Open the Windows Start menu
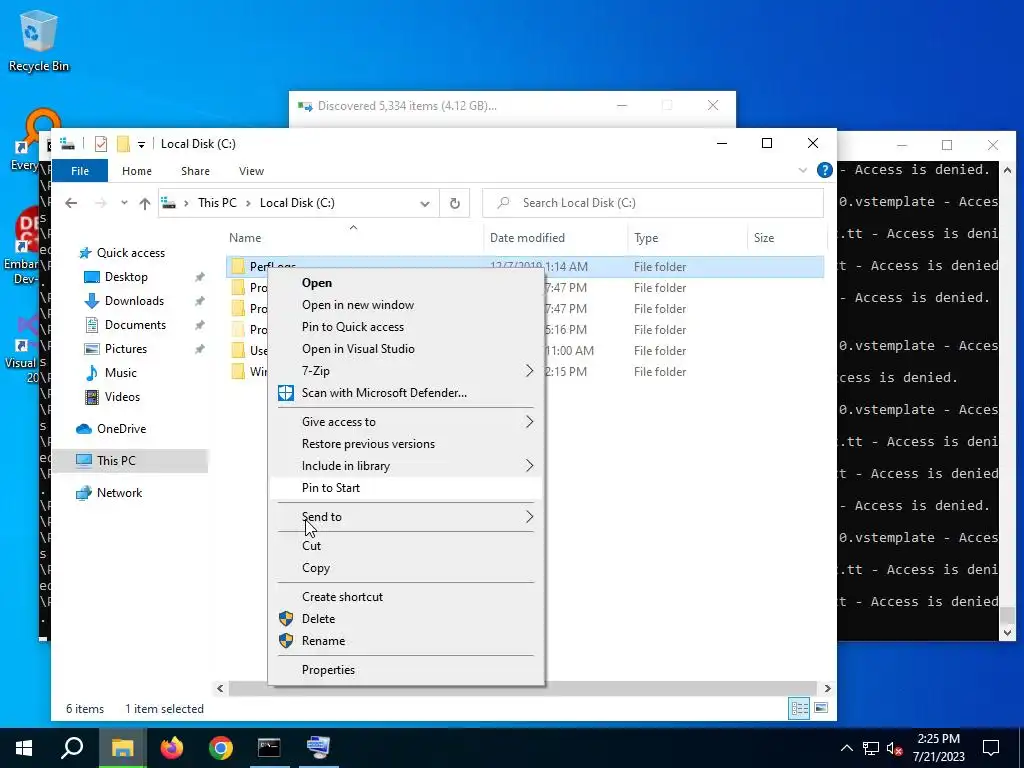This screenshot has width=1024, height=768. tap(24, 748)
